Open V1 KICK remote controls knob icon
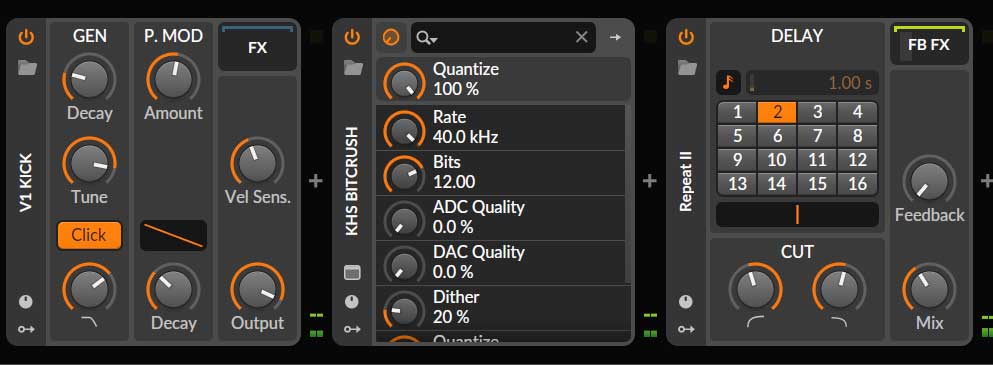 tap(26, 302)
